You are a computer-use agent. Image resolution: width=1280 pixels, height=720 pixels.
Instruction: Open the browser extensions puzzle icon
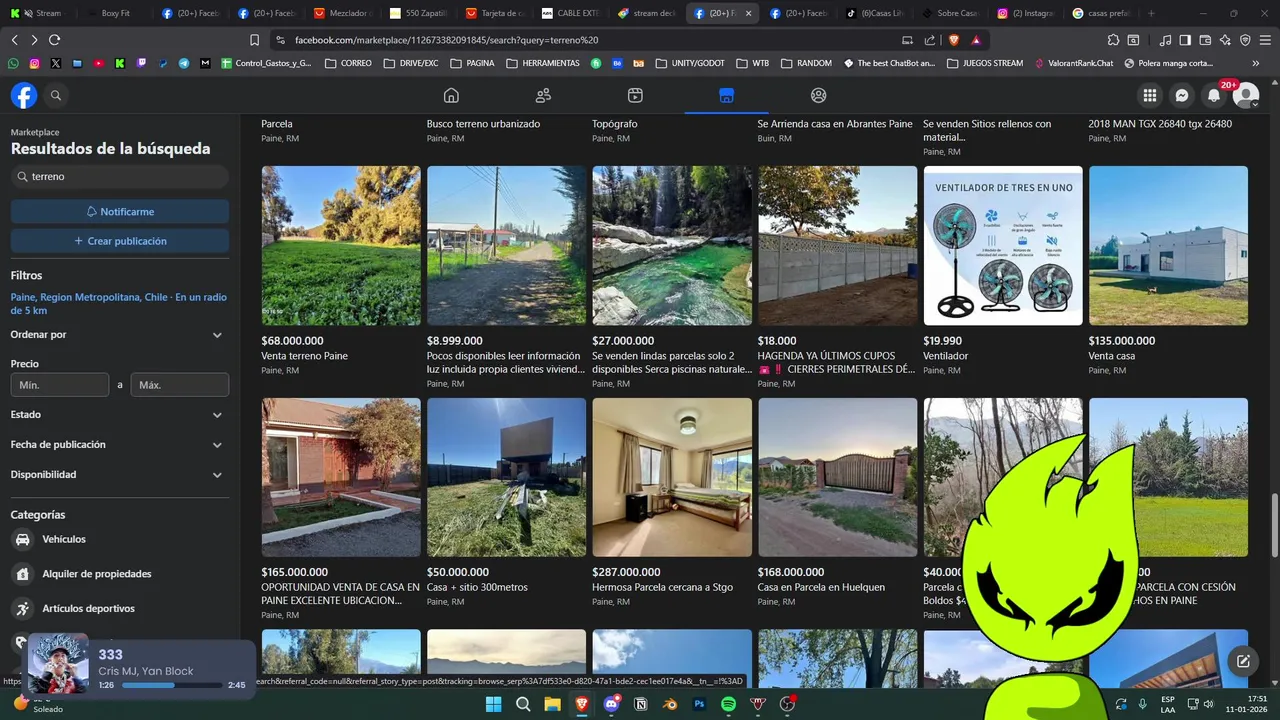point(1113,40)
